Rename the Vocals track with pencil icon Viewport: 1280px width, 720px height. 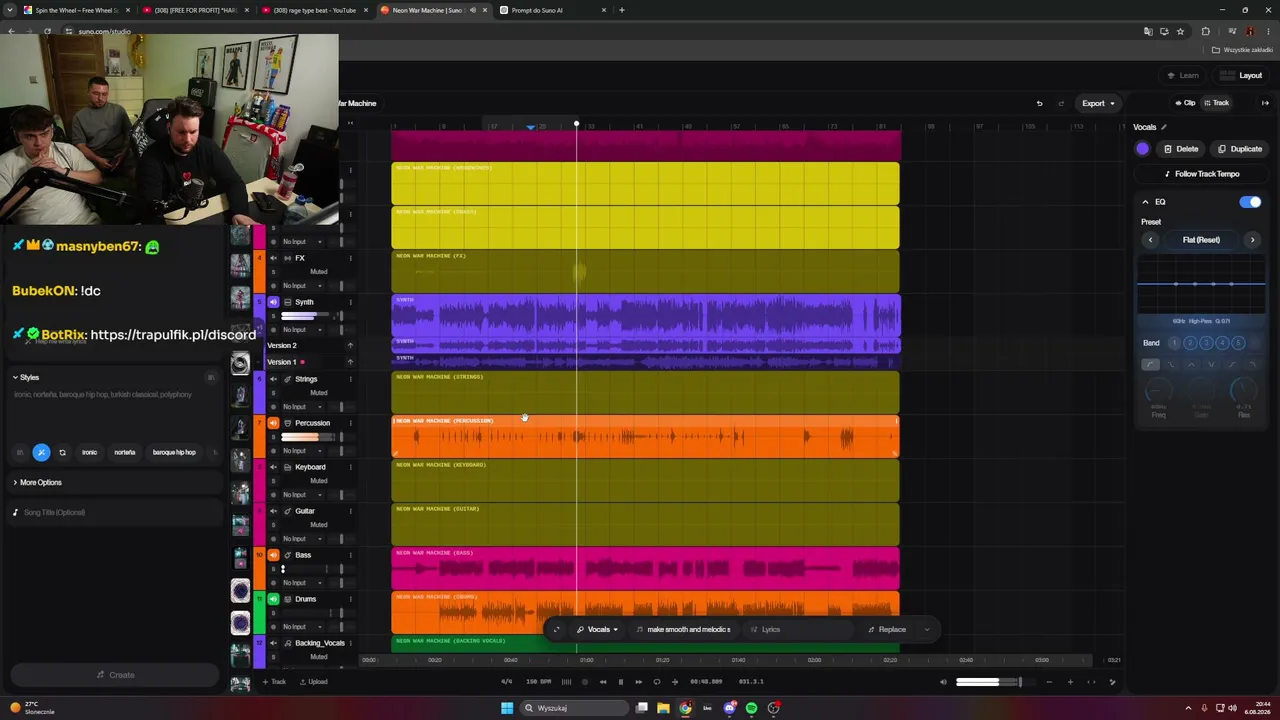tap(1164, 127)
